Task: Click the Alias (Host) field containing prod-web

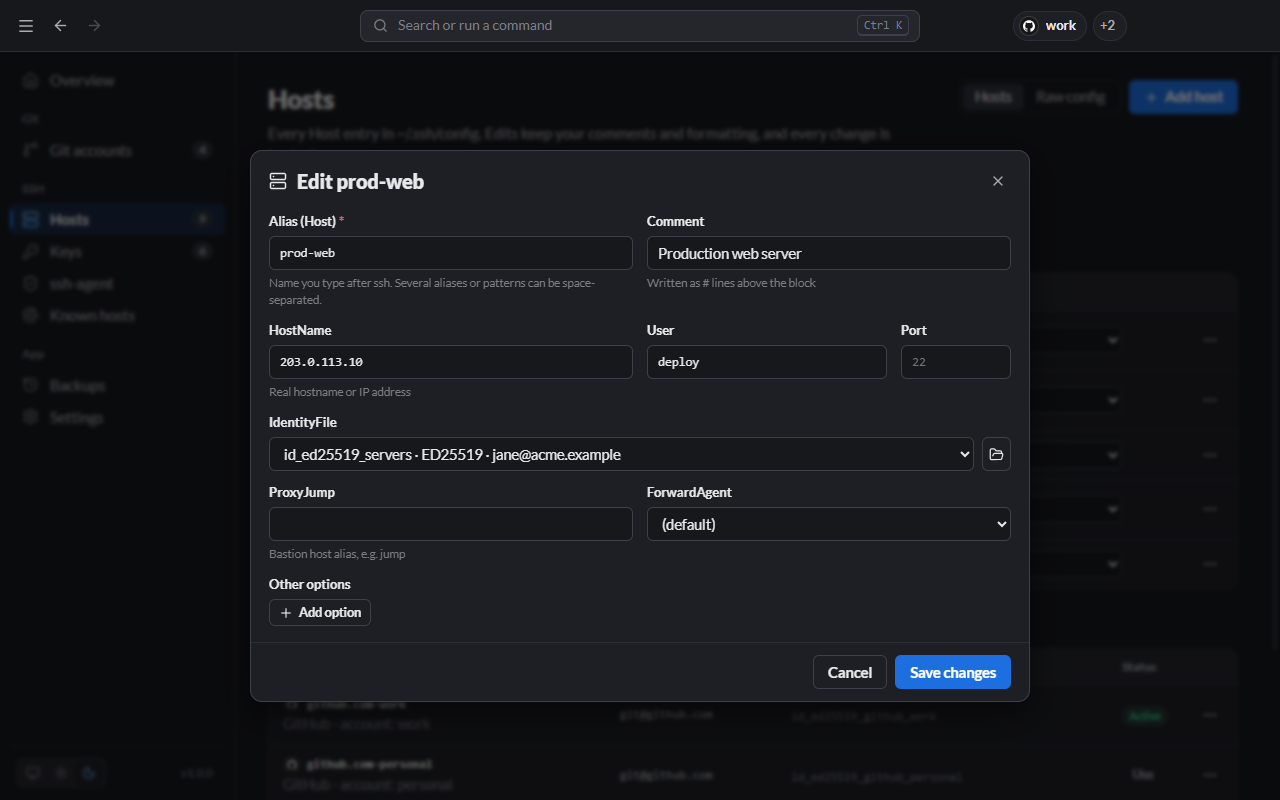Action: pyautogui.click(x=451, y=253)
